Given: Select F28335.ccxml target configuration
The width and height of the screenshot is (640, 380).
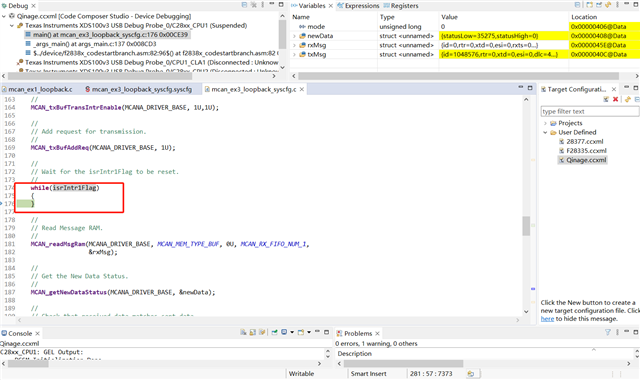Looking at the screenshot, I should [x=582, y=151].
